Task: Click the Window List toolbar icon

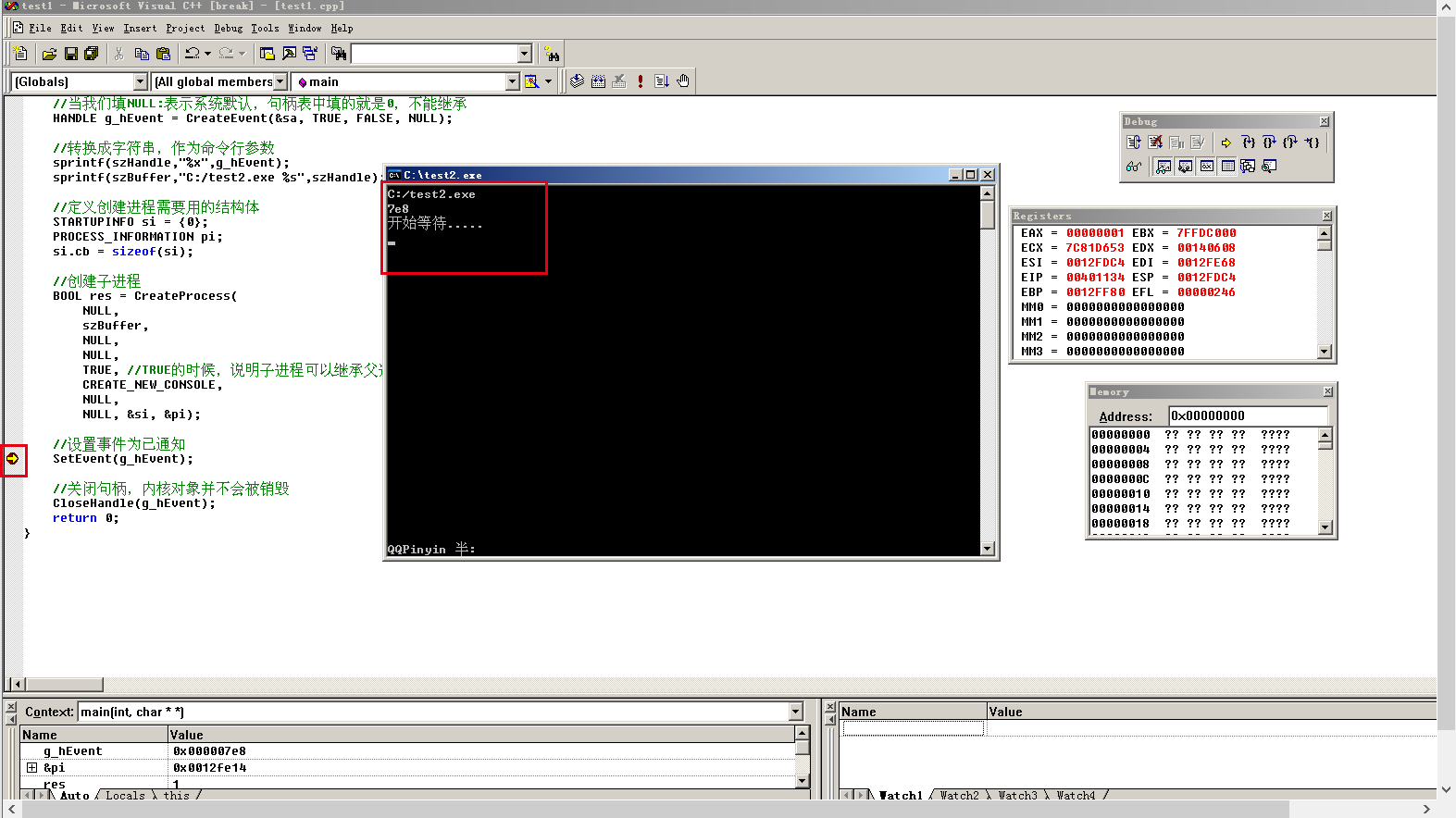Action: (310, 54)
